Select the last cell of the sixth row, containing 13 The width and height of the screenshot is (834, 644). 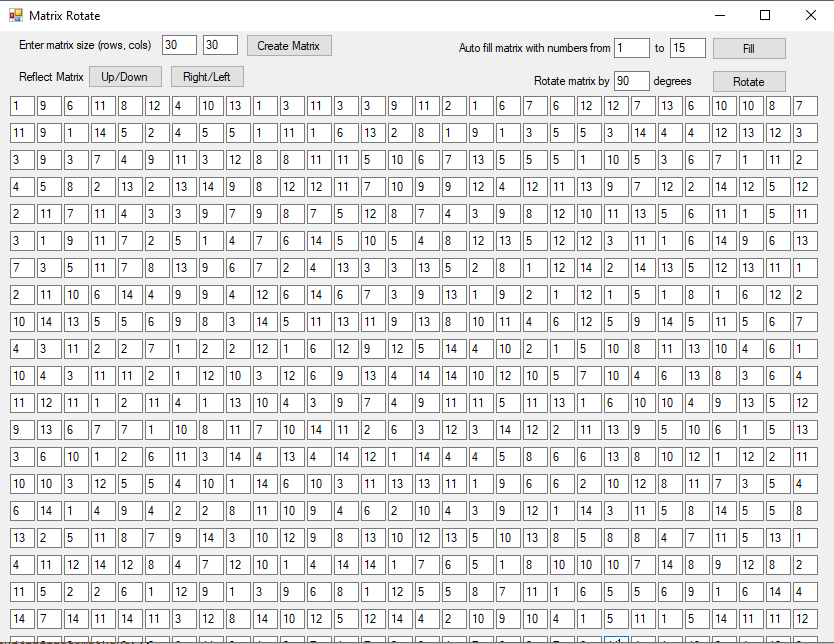[805, 241]
